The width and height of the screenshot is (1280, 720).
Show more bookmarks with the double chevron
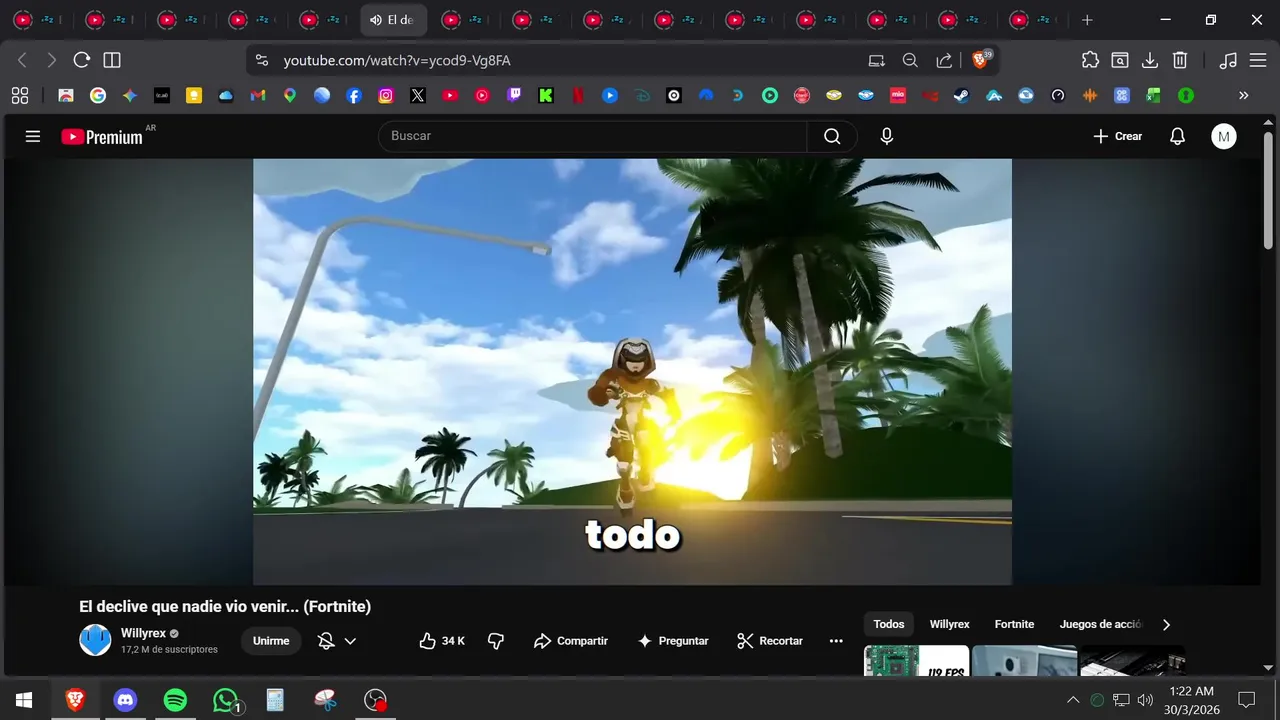1243,96
